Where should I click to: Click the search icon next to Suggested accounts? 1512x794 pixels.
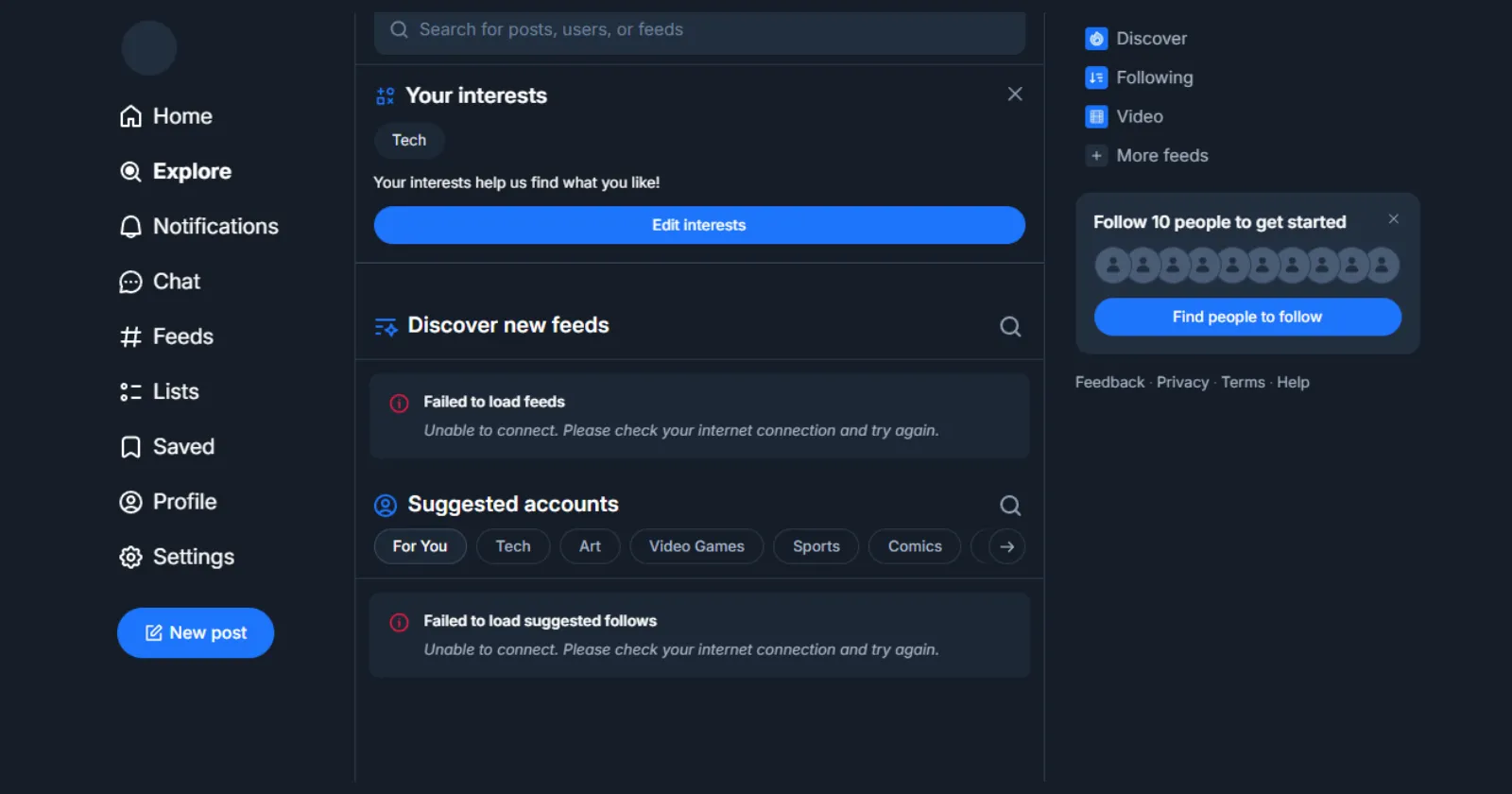1010,506
